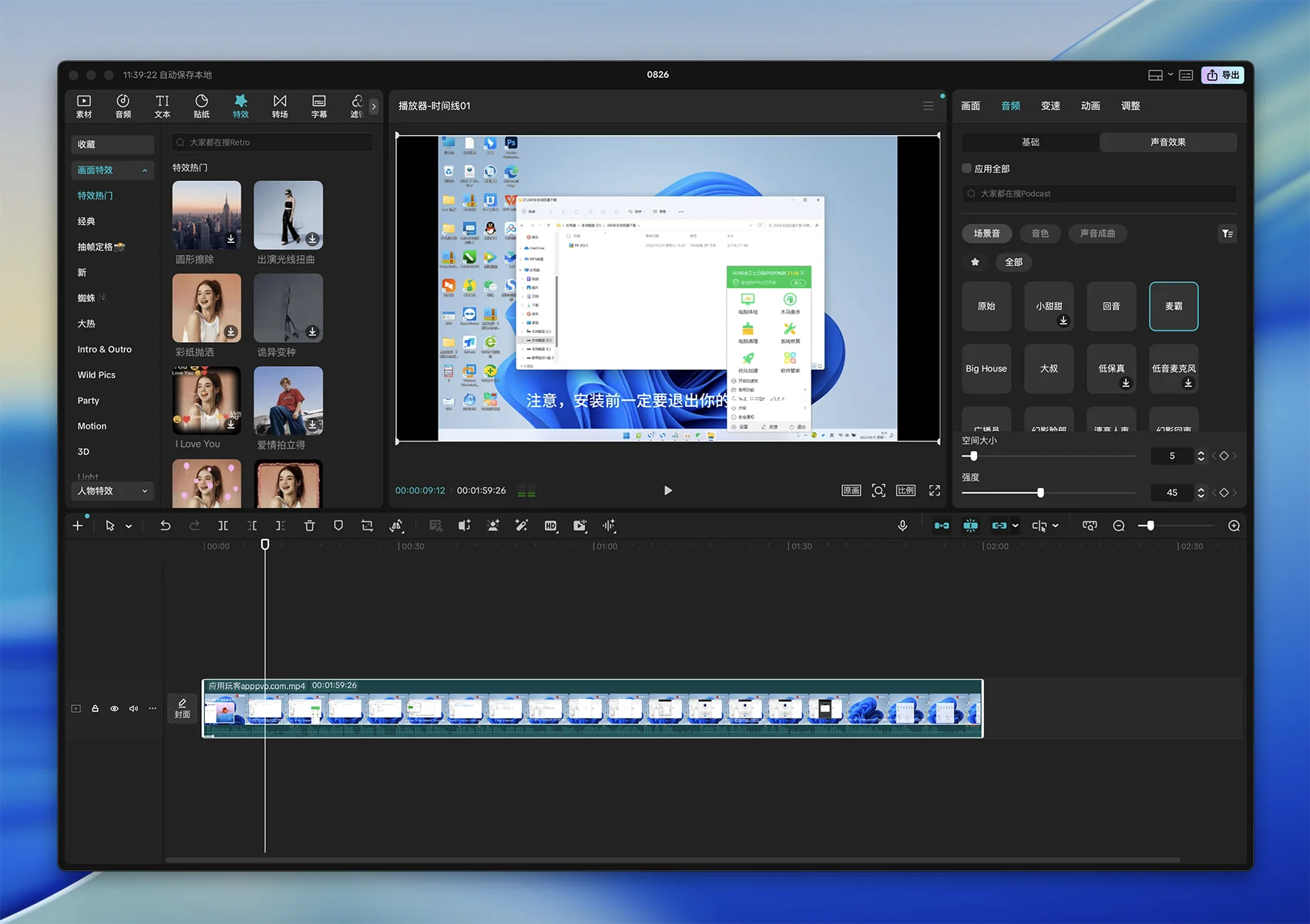This screenshot has height=924, width=1310.
Task: Open the crop tool in timeline toolbar
Action: (x=367, y=526)
